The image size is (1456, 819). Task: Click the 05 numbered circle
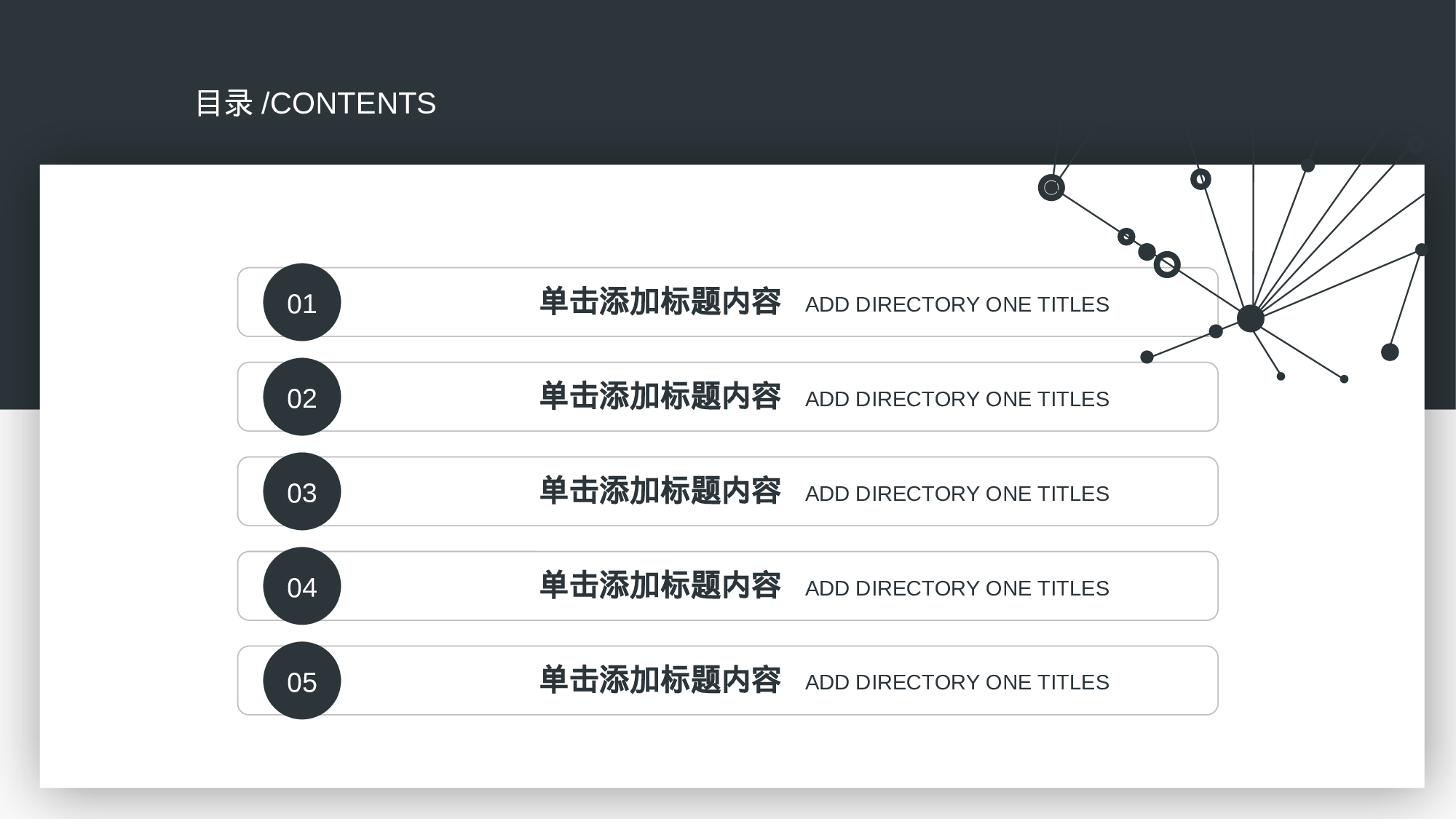coord(301,681)
